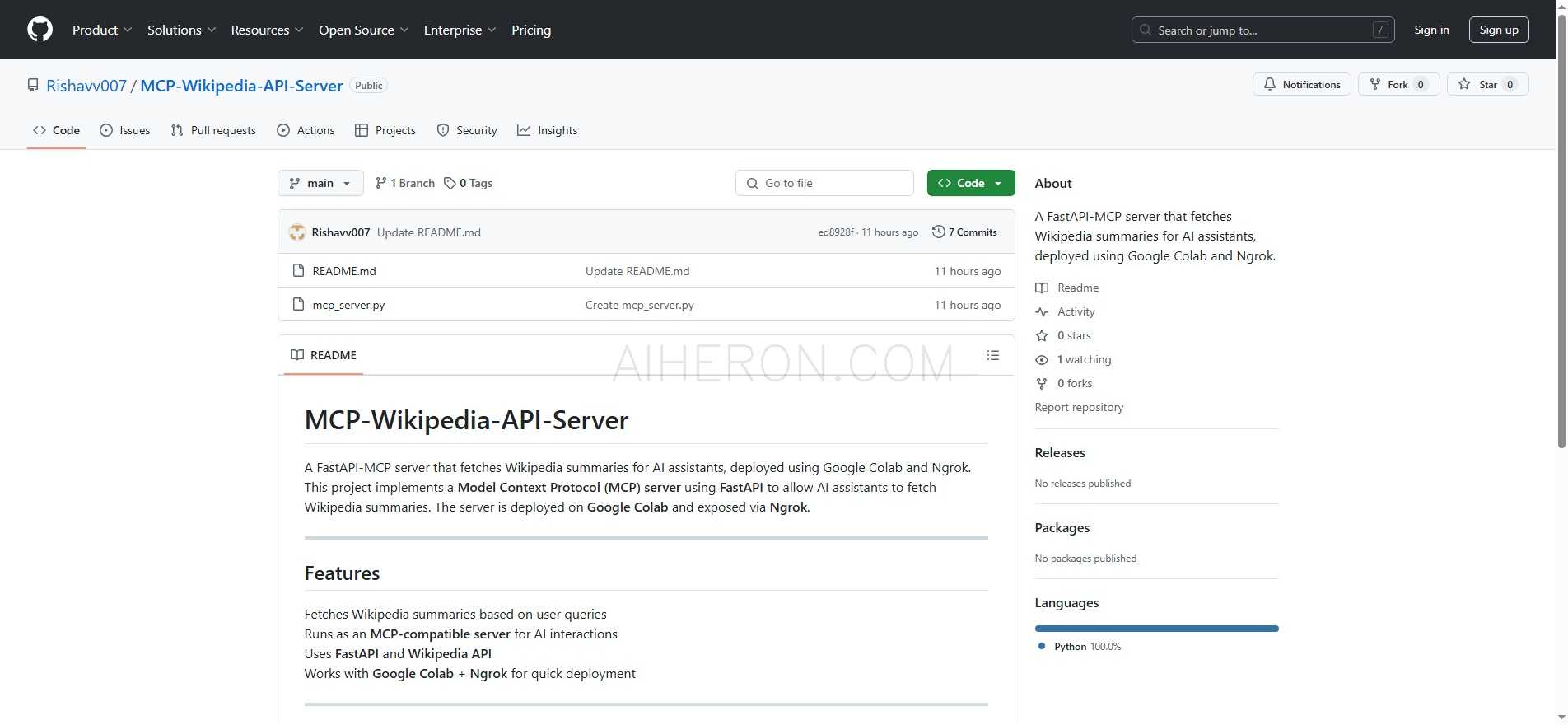Click the Search or jump to field
This screenshot has height=725, width=1568.
[x=1262, y=30]
